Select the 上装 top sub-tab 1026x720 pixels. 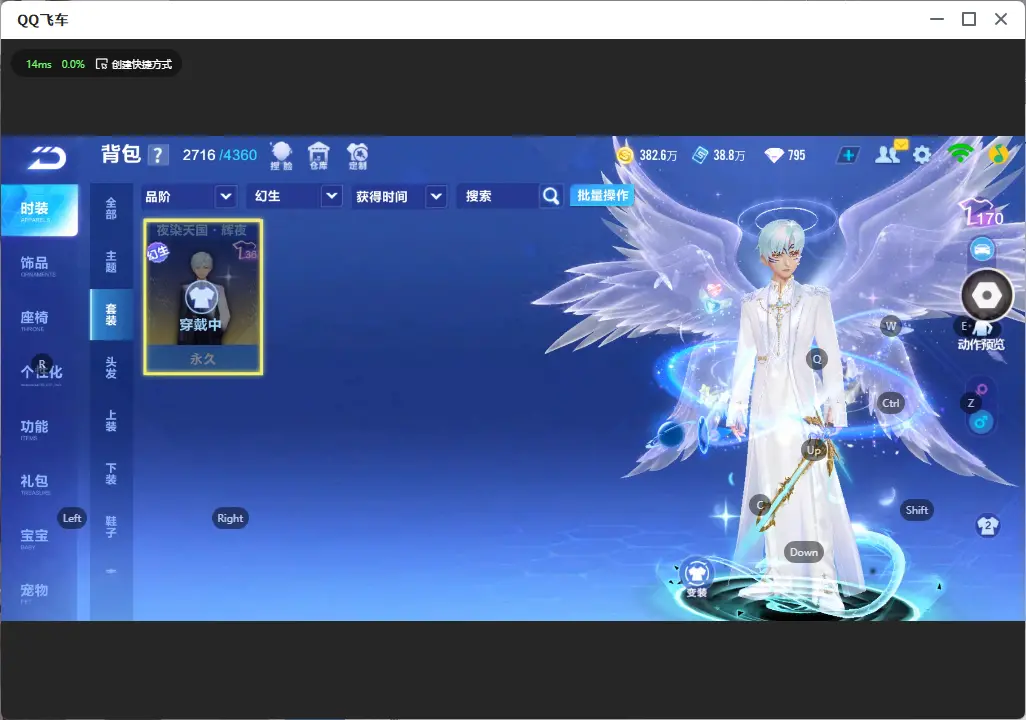click(x=111, y=421)
